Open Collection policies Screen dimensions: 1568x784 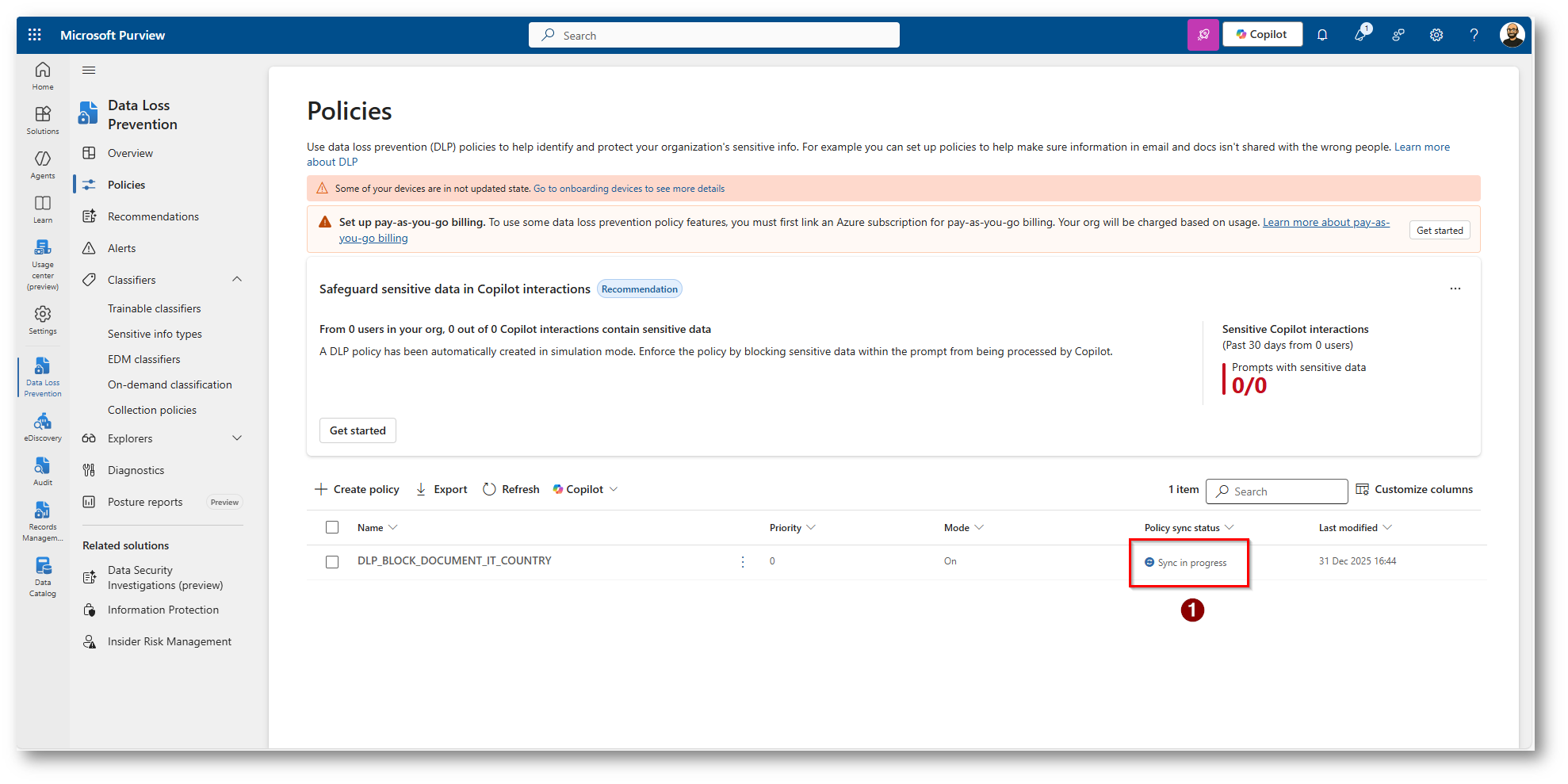pyautogui.click(x=152, y=410)
